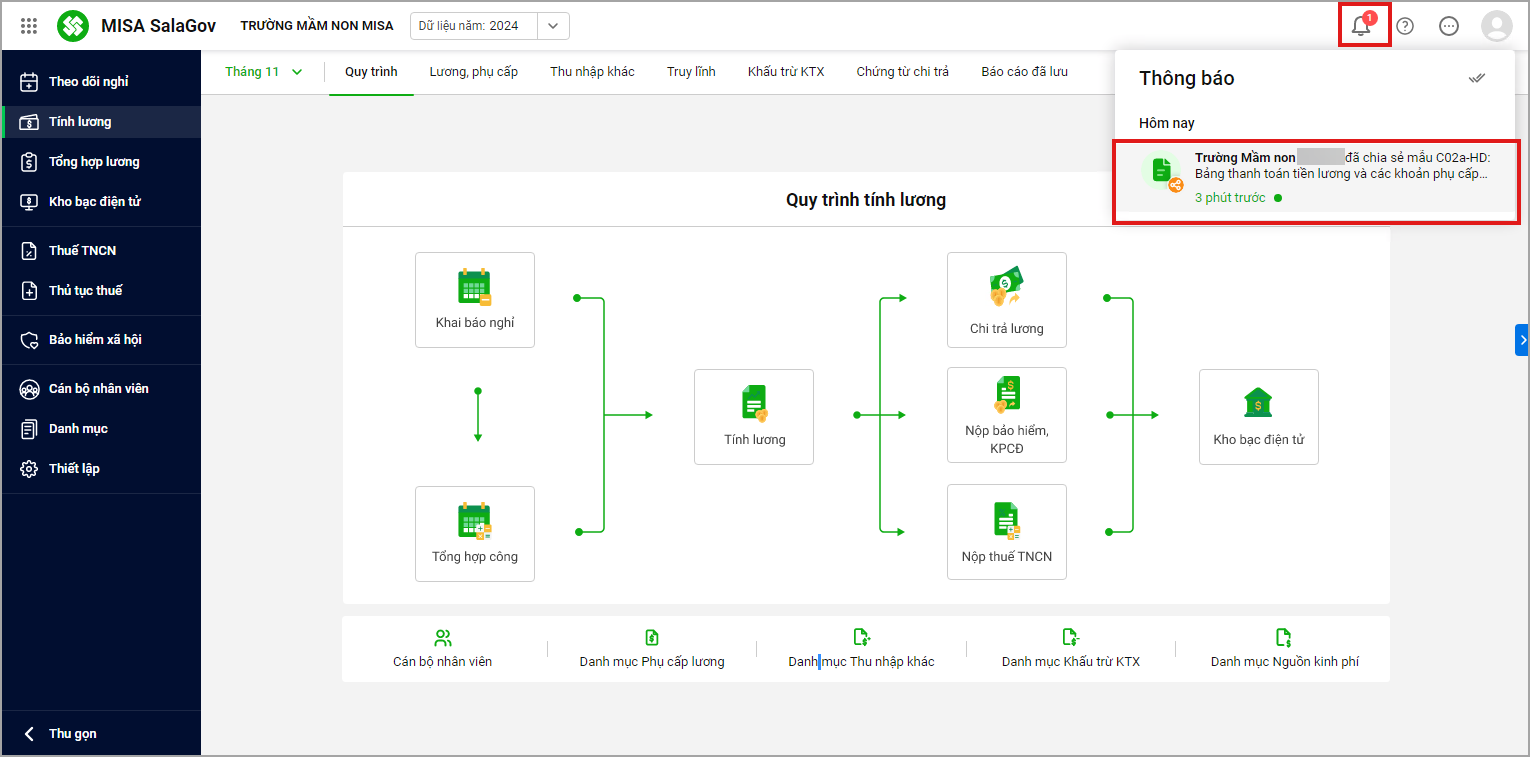Screen dimensions: 1530x757
Task: Mark all notifications as read
Action: click(x=1476, y=78)
